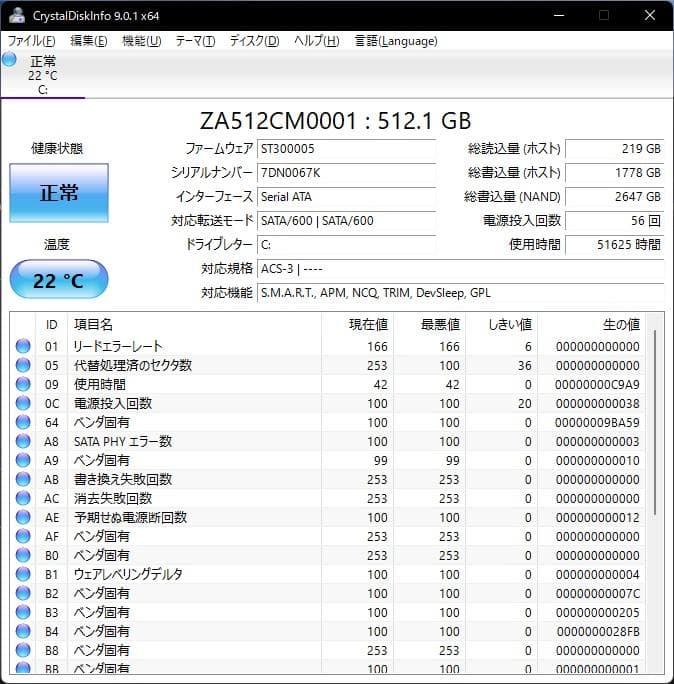
Task: Click raw value 00000000C9A9 in 使用時間 row
Action: tap(597, 385)
